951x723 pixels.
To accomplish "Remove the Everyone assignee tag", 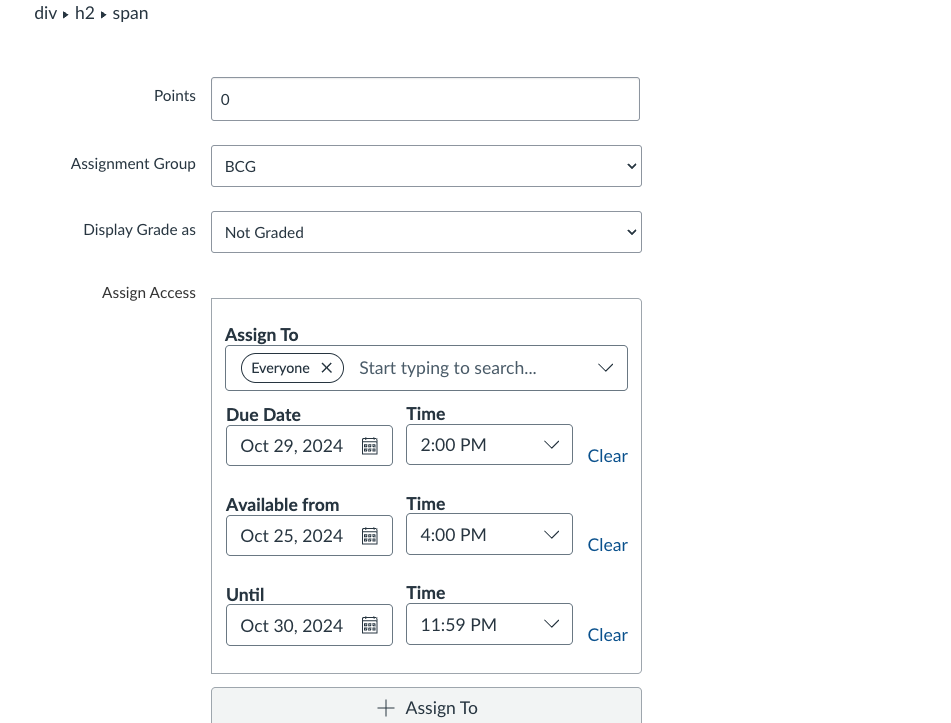I will click(x=326, y=368).
